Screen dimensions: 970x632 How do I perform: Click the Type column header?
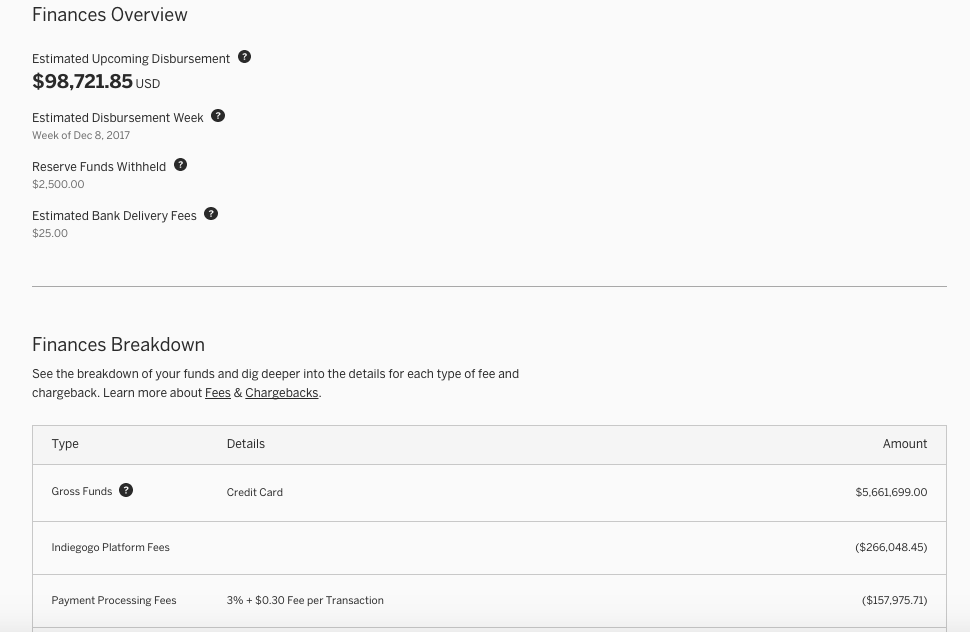click(x=65, y=444)
